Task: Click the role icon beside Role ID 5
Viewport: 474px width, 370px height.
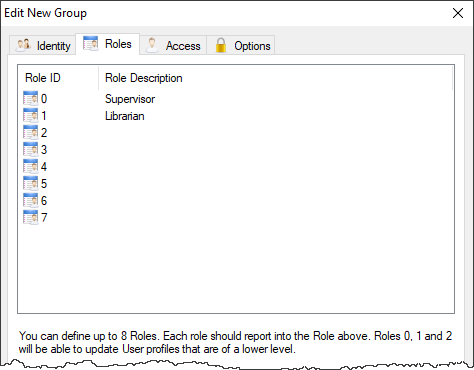Action: click(x=31, y=184)
